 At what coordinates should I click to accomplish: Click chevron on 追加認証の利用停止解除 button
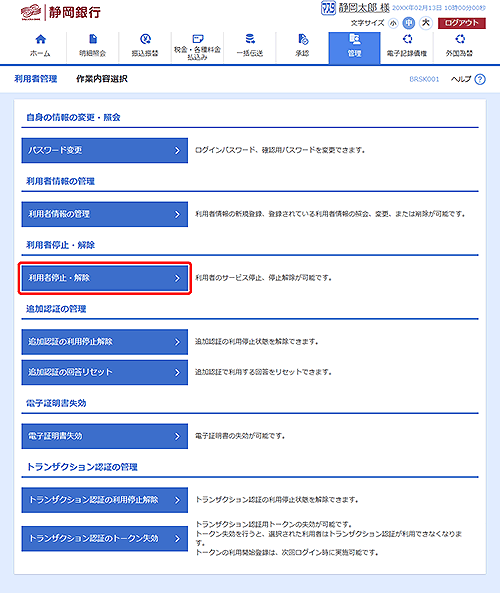[177, 342]
